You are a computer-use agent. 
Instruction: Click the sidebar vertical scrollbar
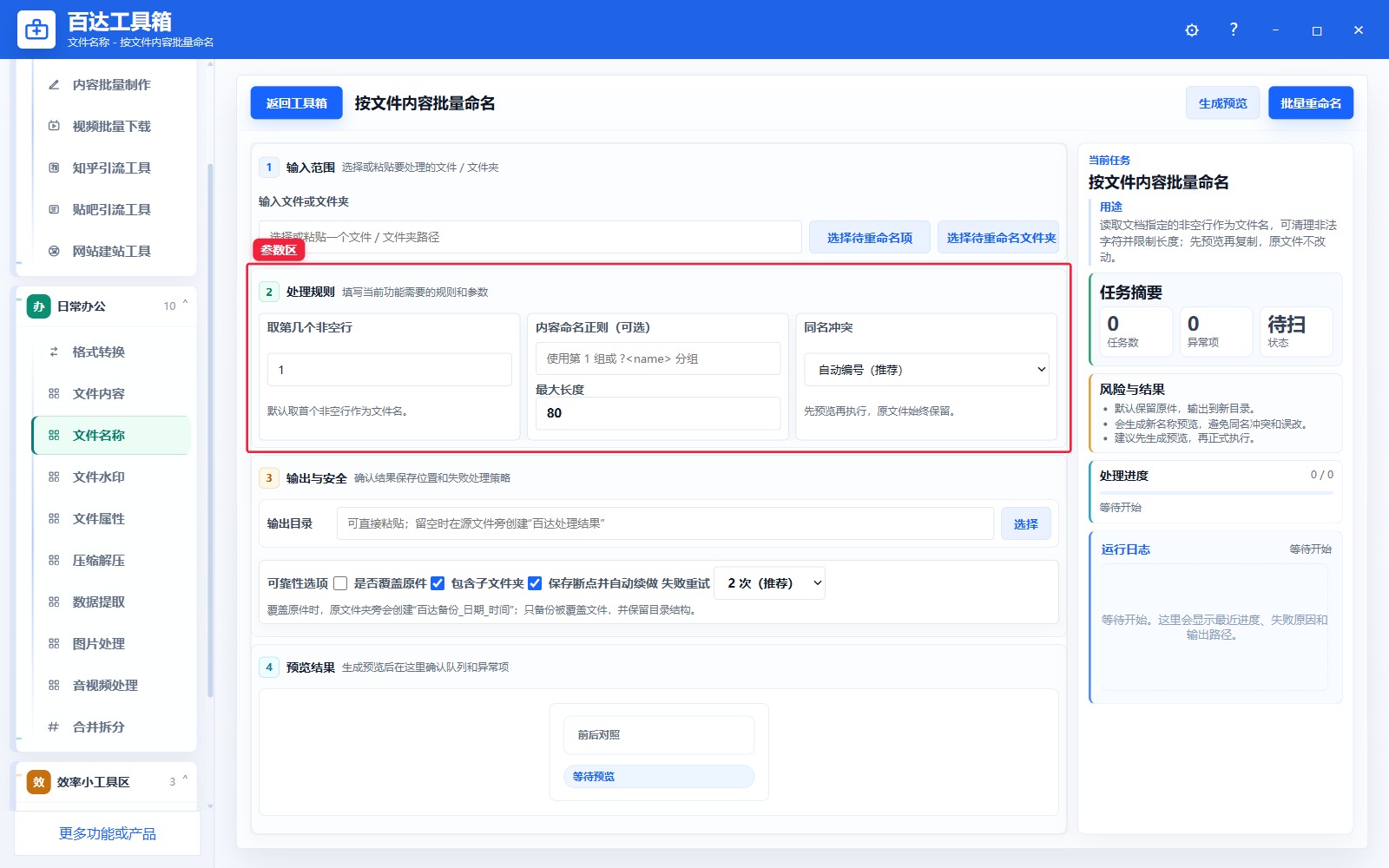210,430
